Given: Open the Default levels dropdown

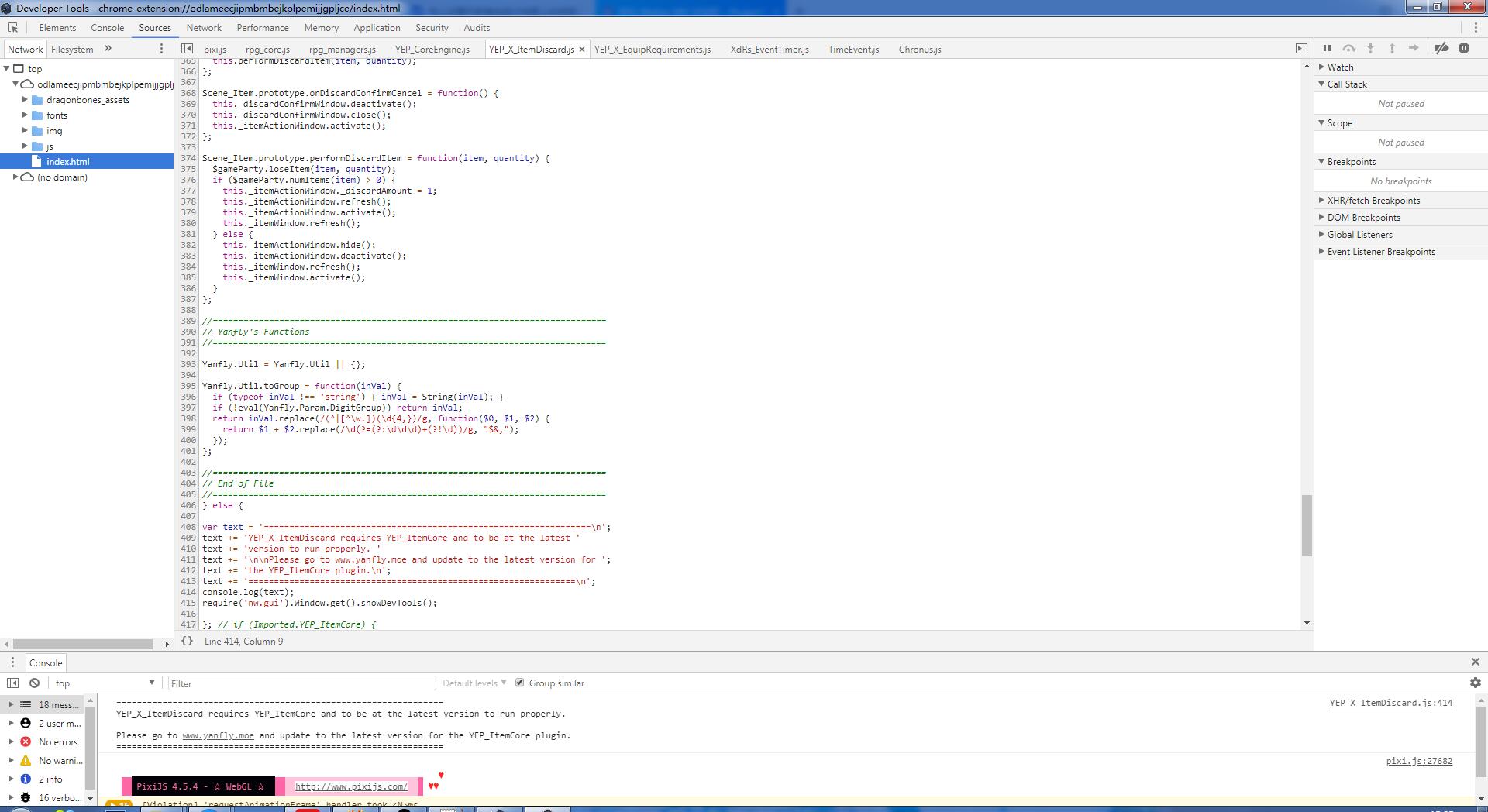Looking at the screenshot, I should [x=474, y=683].
